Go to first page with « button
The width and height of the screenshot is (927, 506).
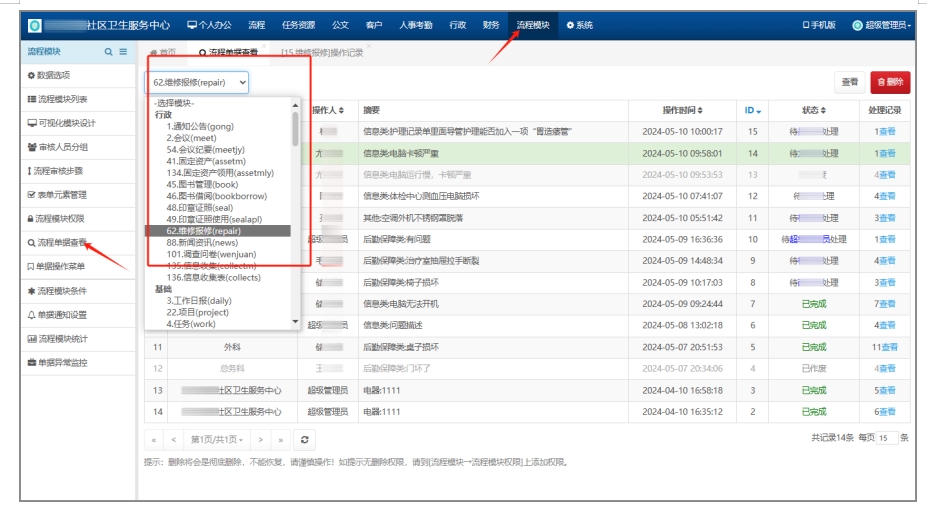154,439
